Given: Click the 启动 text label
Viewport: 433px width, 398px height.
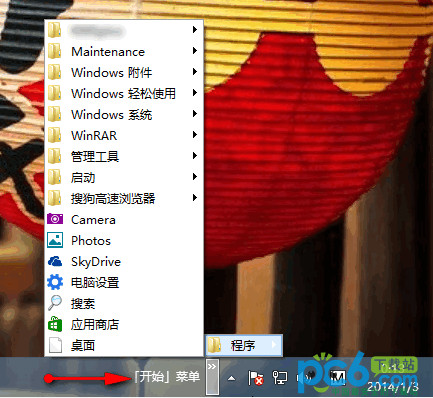Looking at the screenshot, I should click(83, 177).
